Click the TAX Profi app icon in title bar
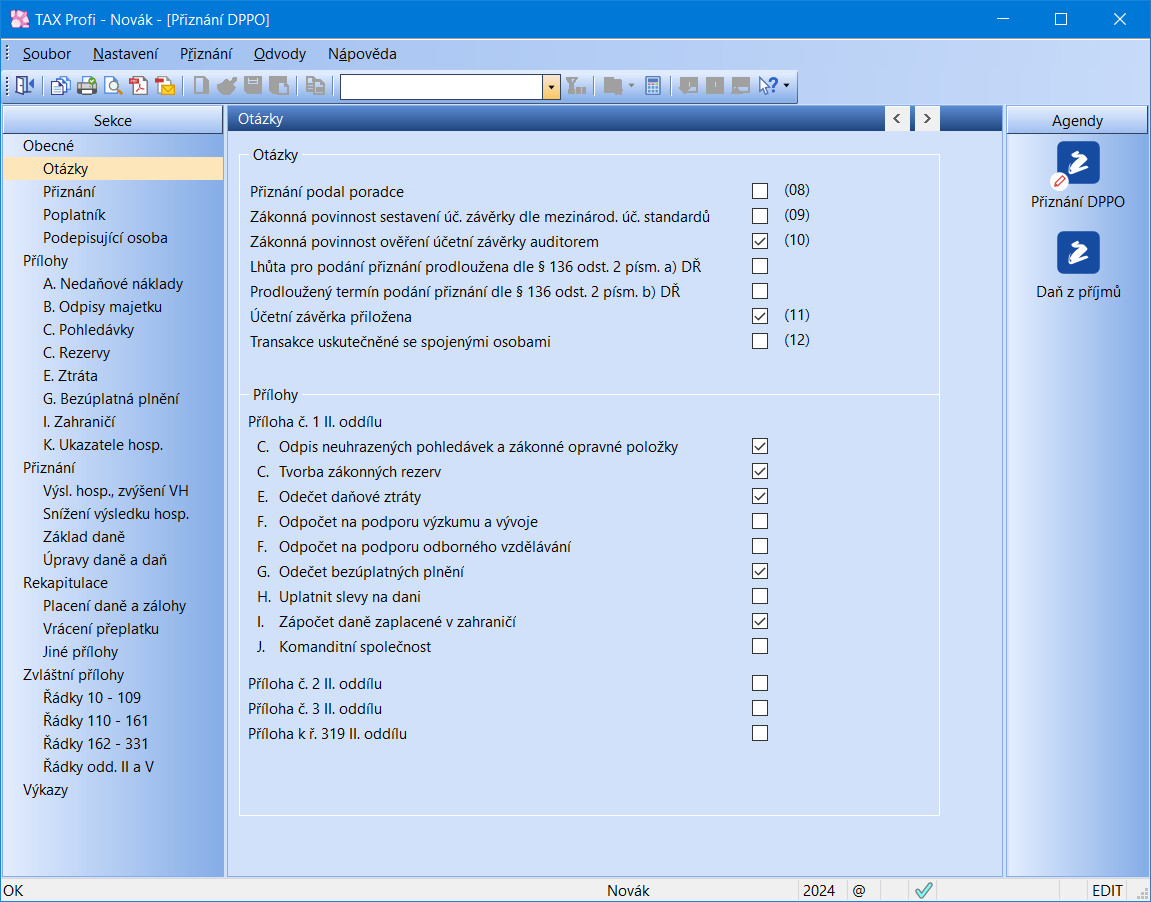This screenshot has width=1151, height=902. (19, 19)
